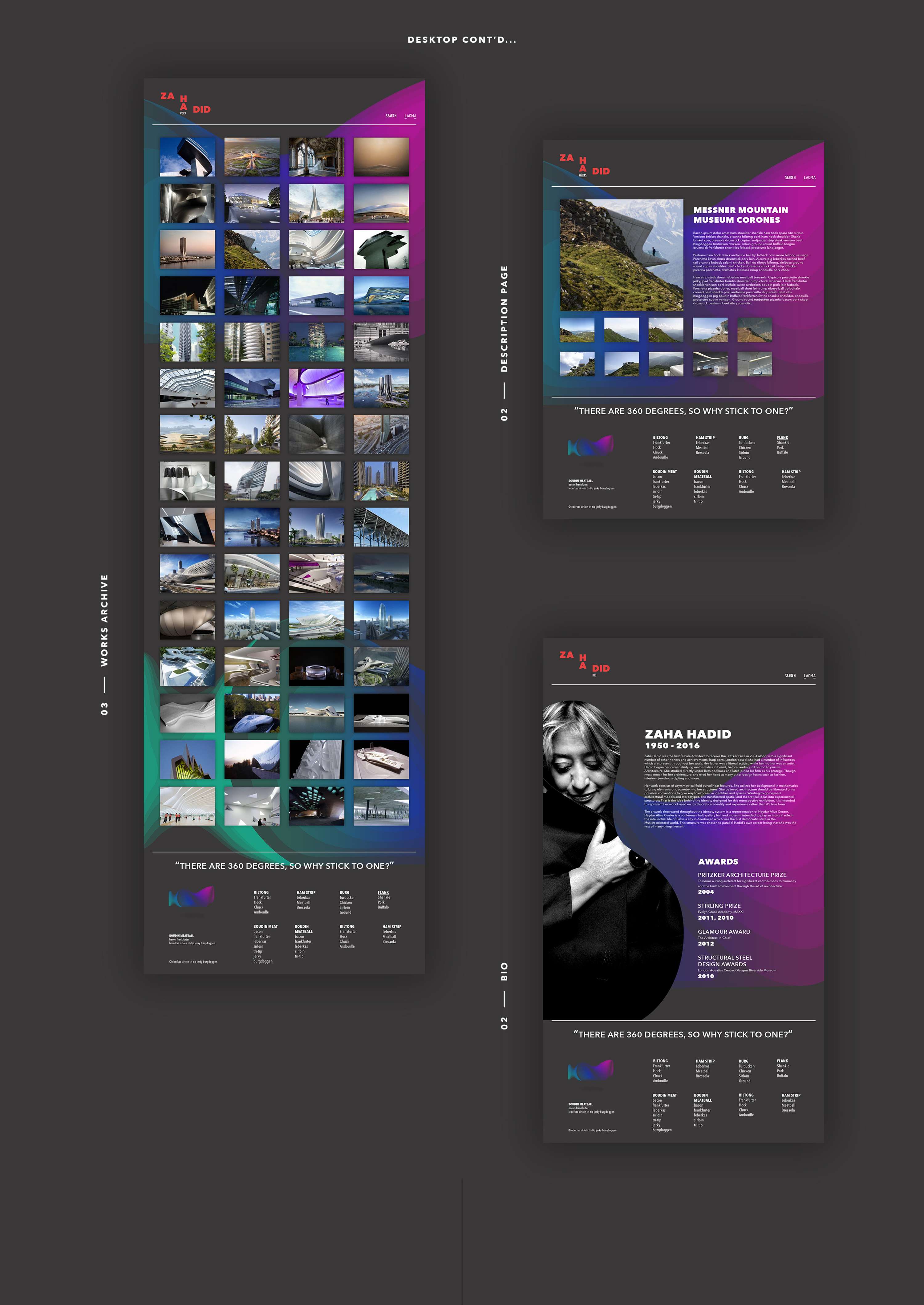
Task: Click the 'MESSNER MOUNTAIN MUSEUM CORONES' heading
Action: [x=740, y=214]
